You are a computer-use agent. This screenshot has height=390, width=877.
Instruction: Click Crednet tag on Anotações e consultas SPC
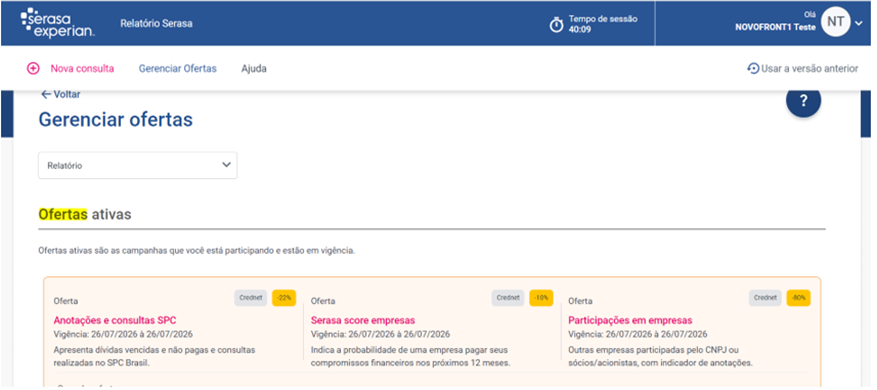[251, 298]
